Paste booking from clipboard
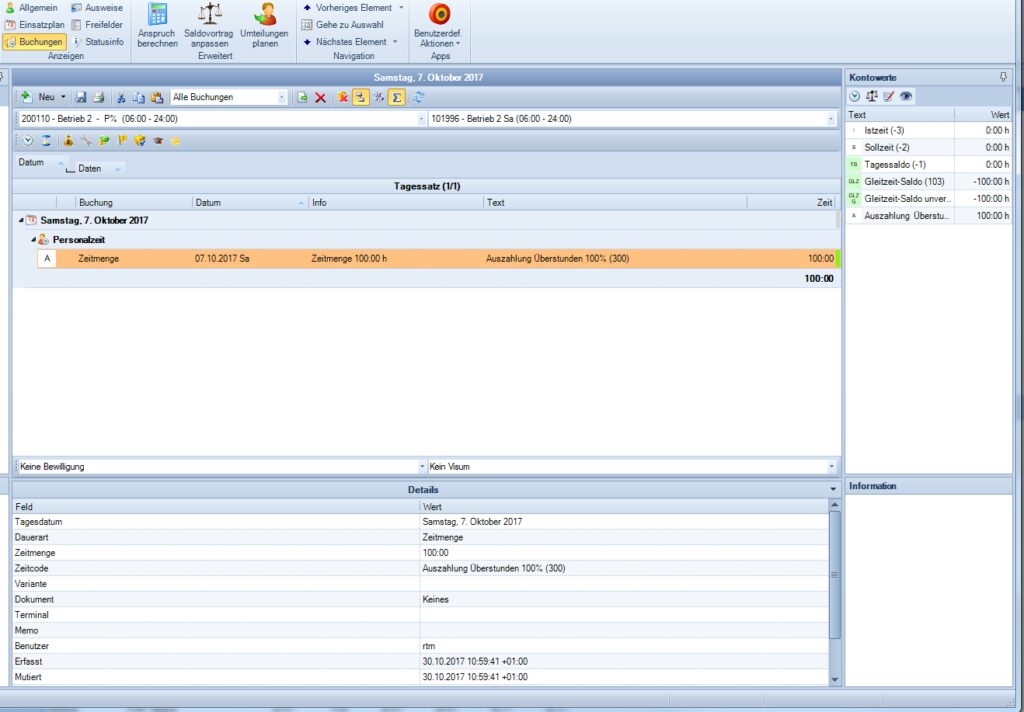Viewport: 1024px width, 712px height. pos(157,97)
